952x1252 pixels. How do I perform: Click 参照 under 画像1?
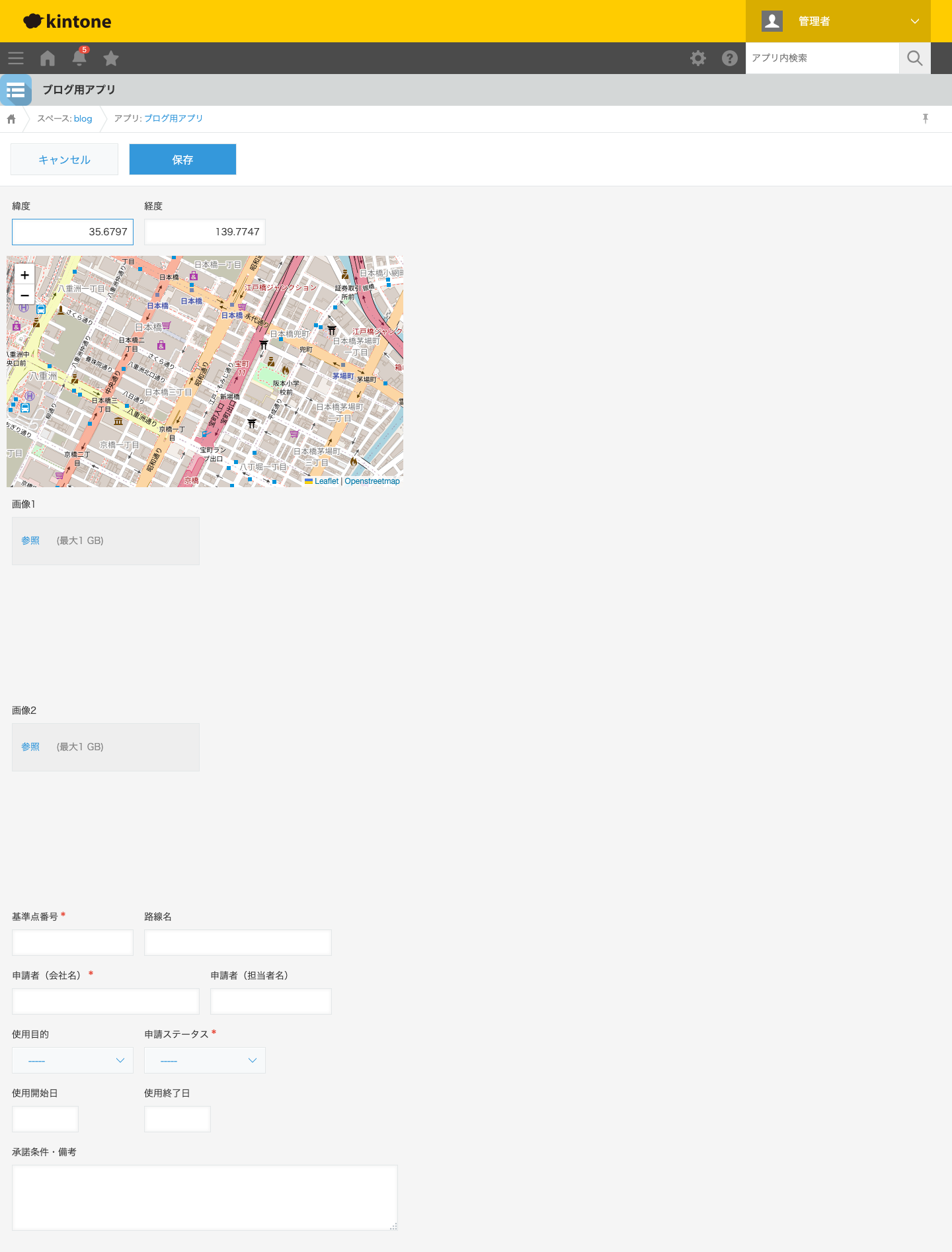30,541
